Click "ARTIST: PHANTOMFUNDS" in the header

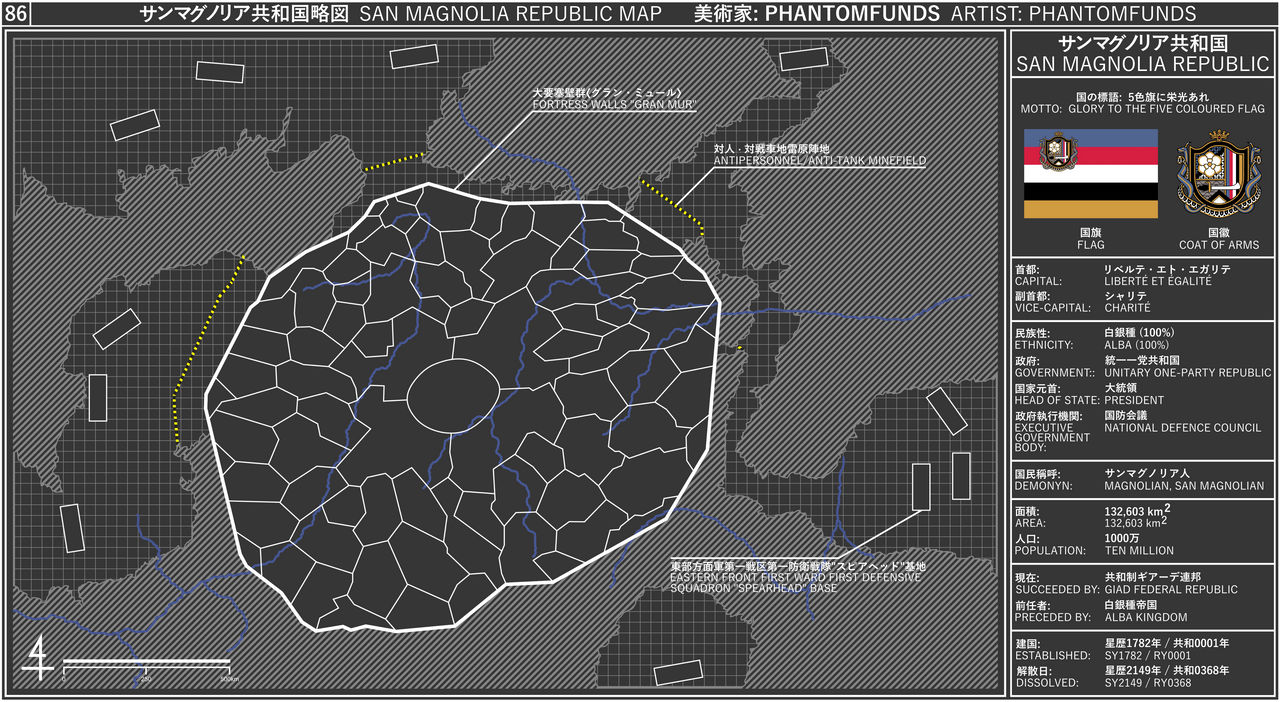tap(1072, 14)
